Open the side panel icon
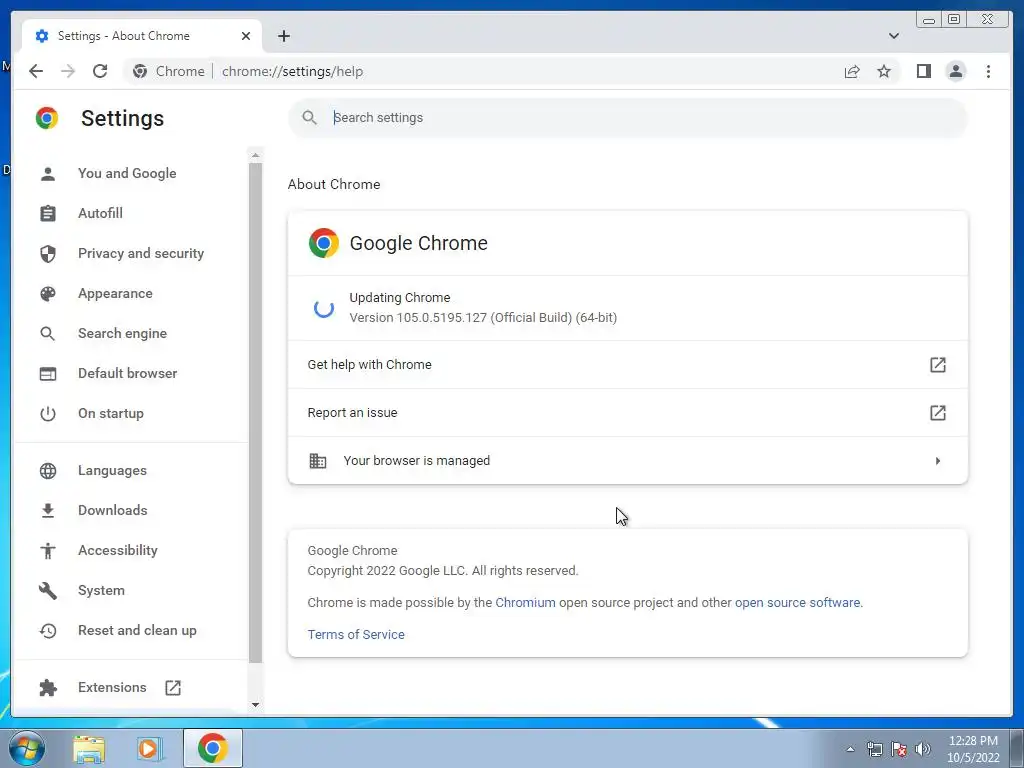Screen dimensions: 1024x768 923,71
